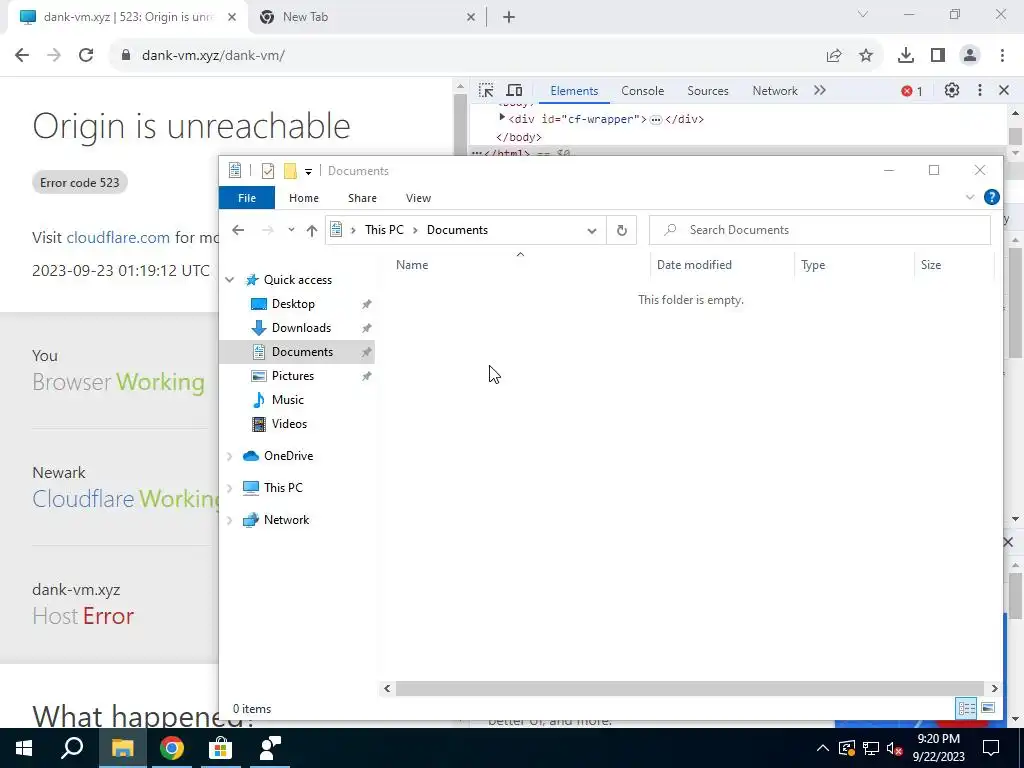The image size is (1024, 768).
Task: Expand the Network tree node
Action: pyautogui.click(x=230, y=520)
